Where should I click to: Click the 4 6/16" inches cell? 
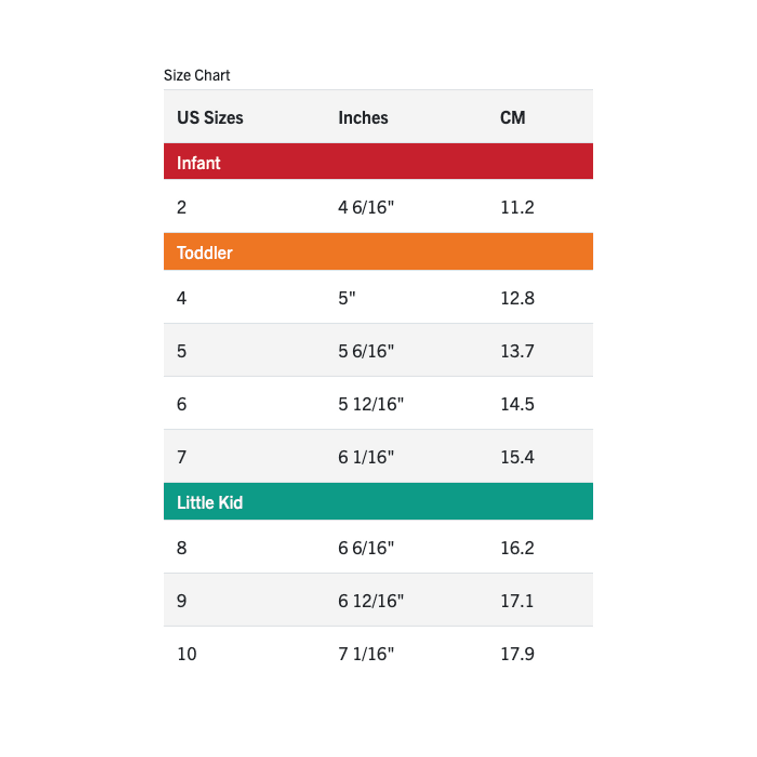[x=367, y=208]
